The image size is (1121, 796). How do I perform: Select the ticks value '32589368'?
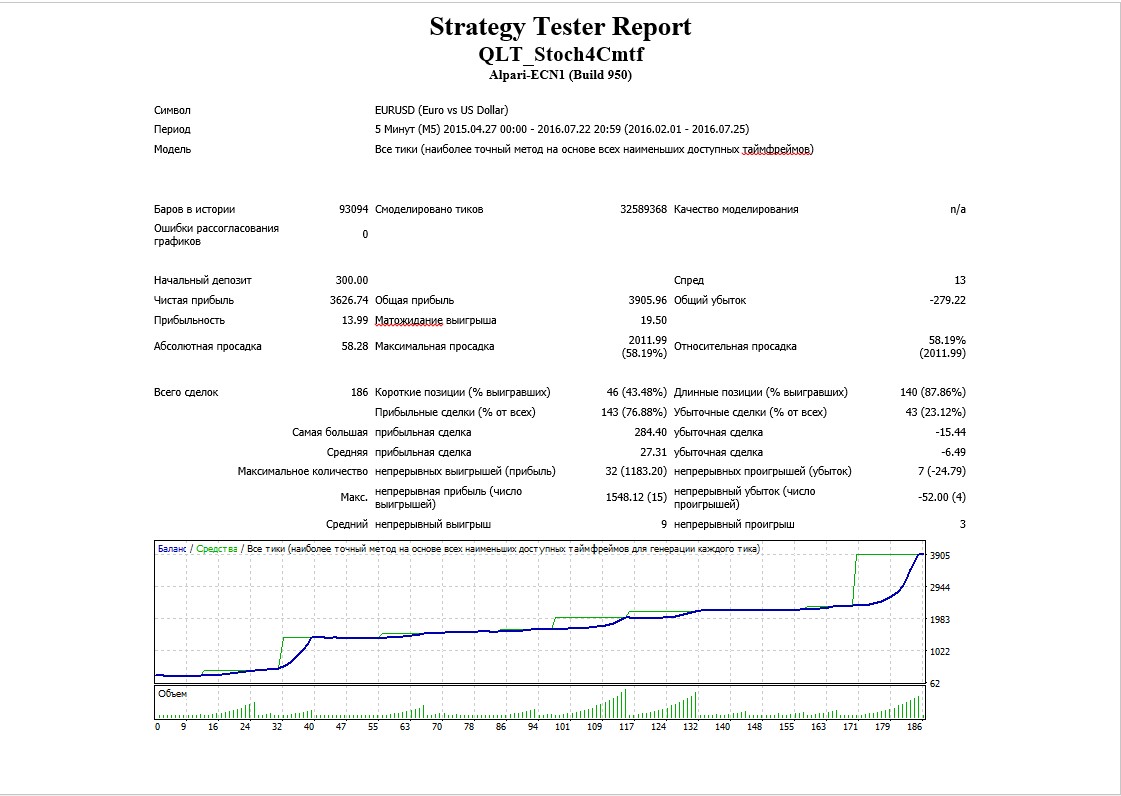643,210
